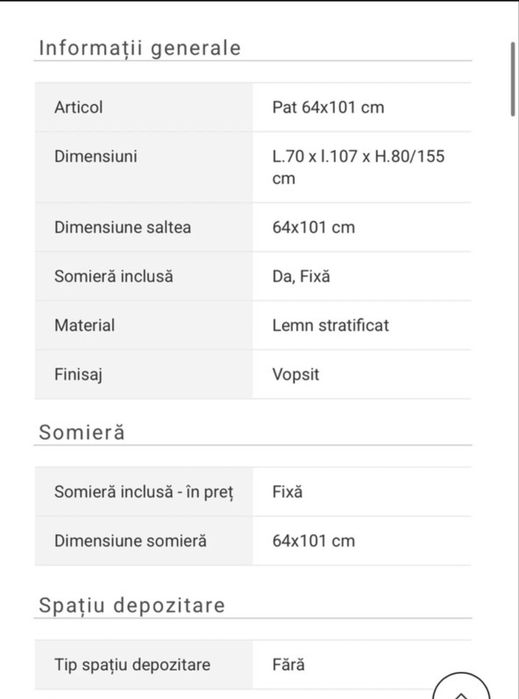Screen dimensions: 519x699
Task: Click the Pat 64x101 cm value
Action: tap(328, 107)
